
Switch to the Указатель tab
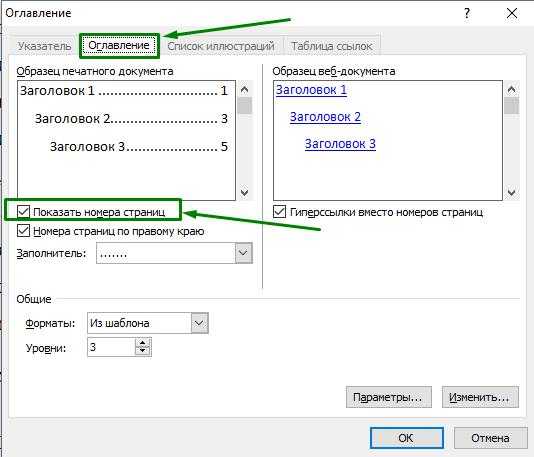click(x=44, y=46)
